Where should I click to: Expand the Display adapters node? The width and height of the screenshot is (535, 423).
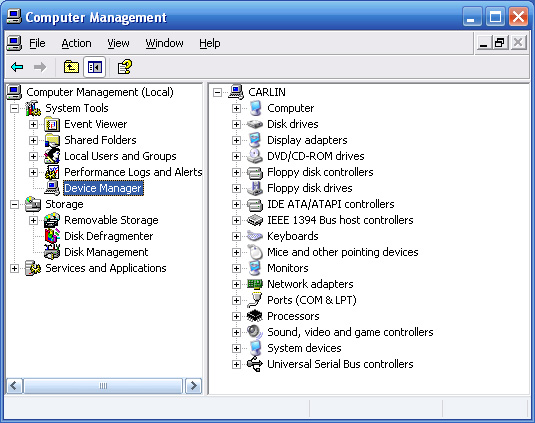[236, 140]
